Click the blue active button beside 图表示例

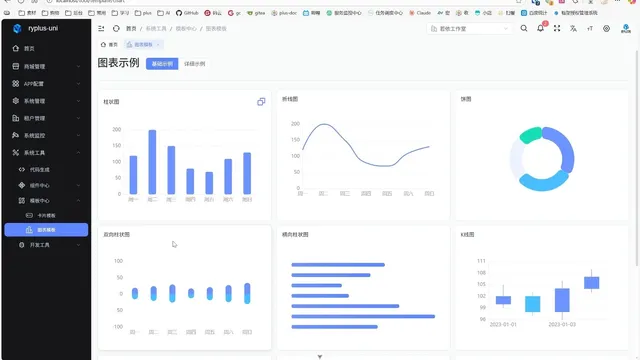162,64
